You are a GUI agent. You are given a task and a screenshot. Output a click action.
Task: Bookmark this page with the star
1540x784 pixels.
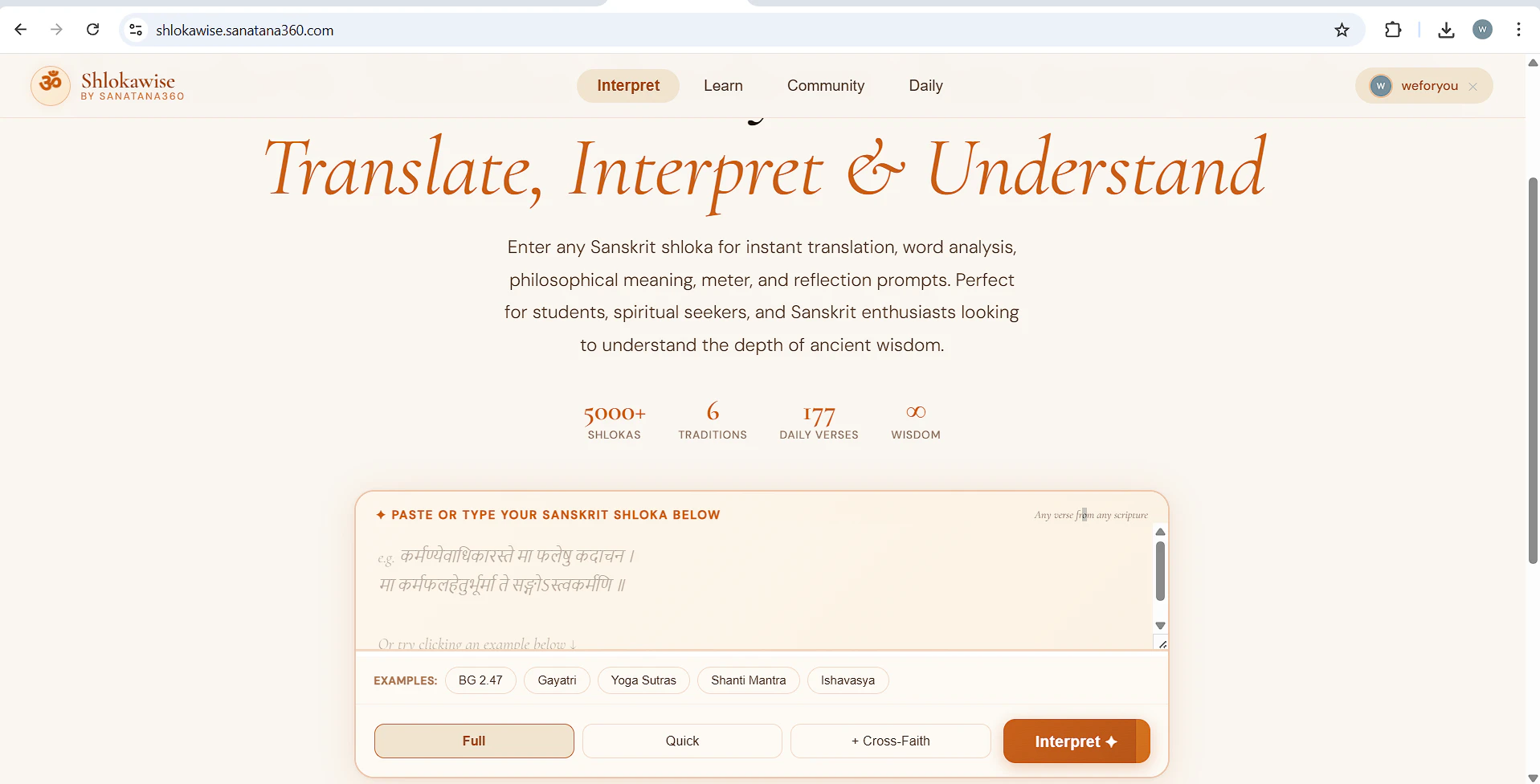coord(1342,30)
